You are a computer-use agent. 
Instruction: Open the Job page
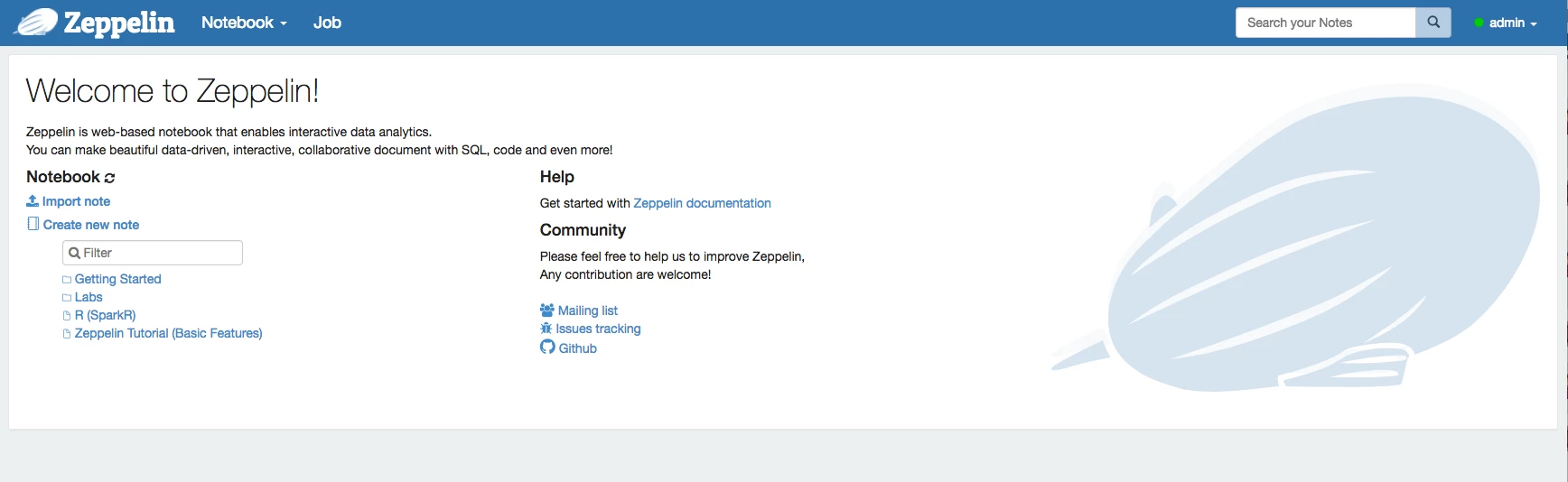327,23
